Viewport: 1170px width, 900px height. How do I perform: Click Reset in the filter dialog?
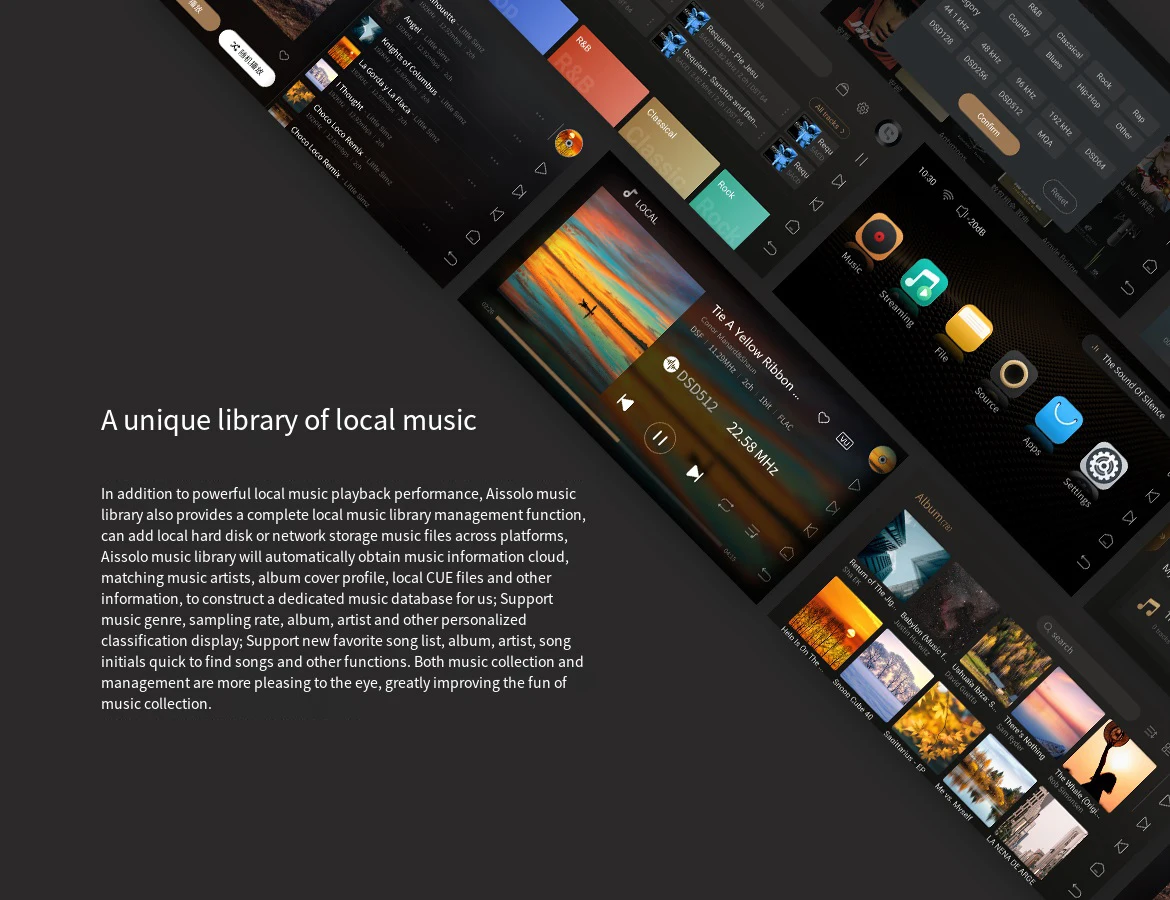[x=1060, y=196]
